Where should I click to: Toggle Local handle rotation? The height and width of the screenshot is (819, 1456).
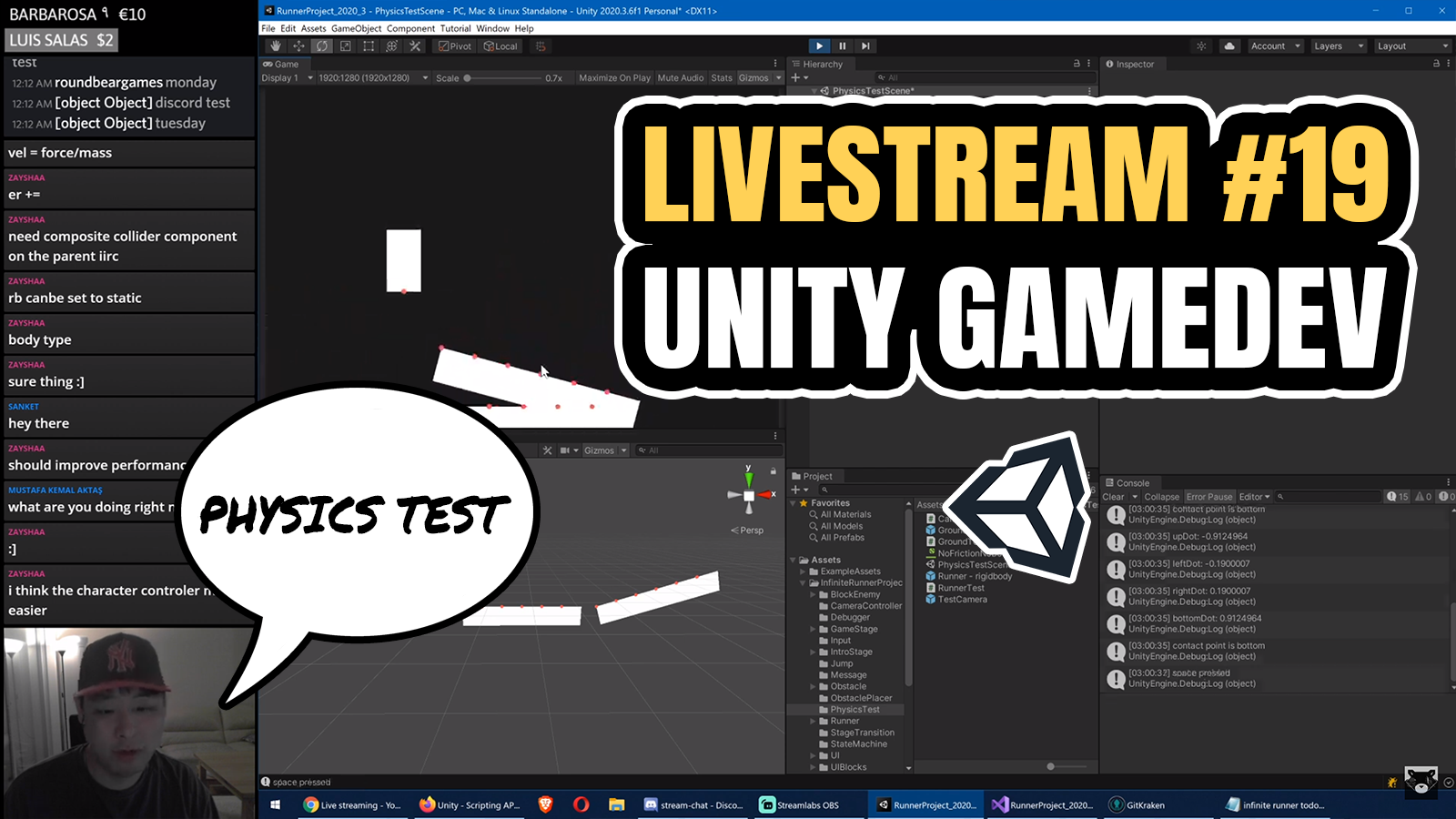pyautogui.click(x=500, y=46)
